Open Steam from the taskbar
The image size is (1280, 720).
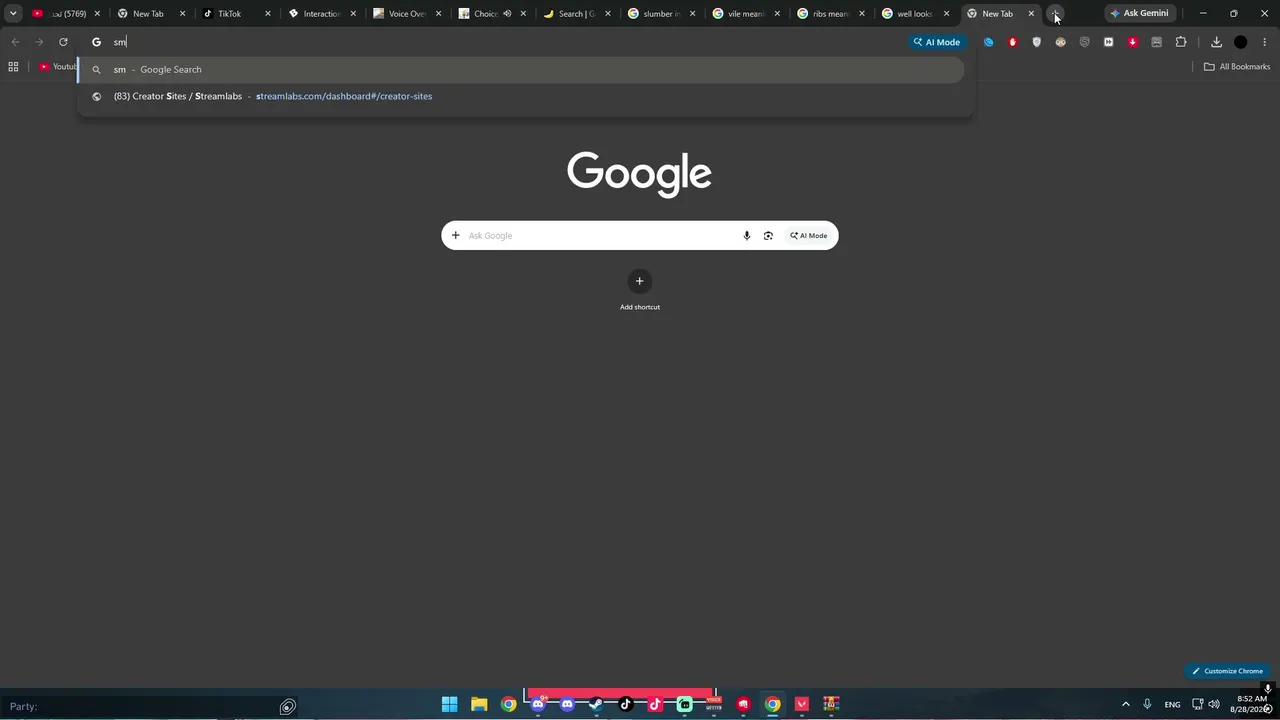coord(596,704)
